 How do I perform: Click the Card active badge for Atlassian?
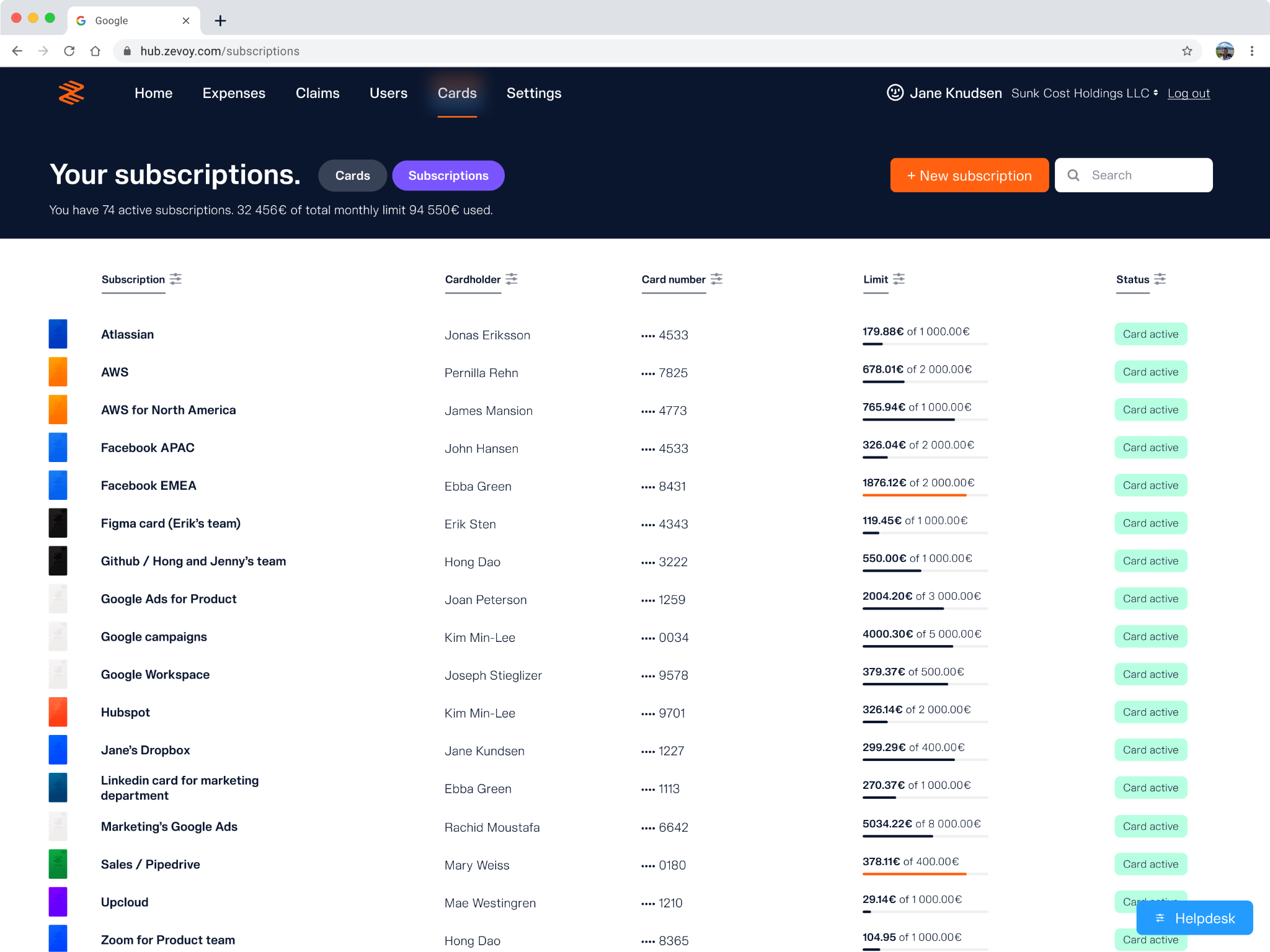[x=1150, y=334]
